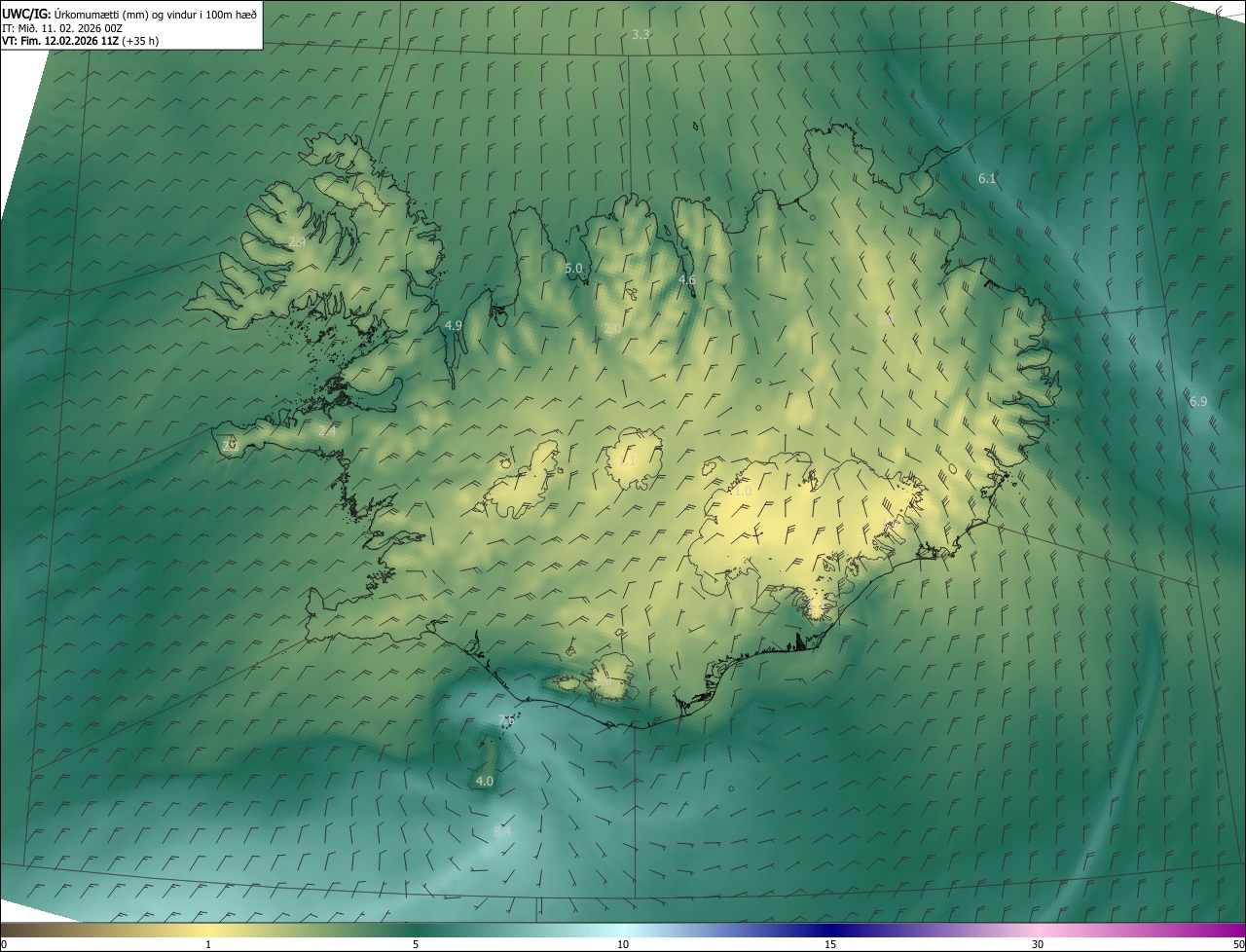Click the 7.6 value near the south coast
The image size is (1246, 952).
tap(505, 720)
